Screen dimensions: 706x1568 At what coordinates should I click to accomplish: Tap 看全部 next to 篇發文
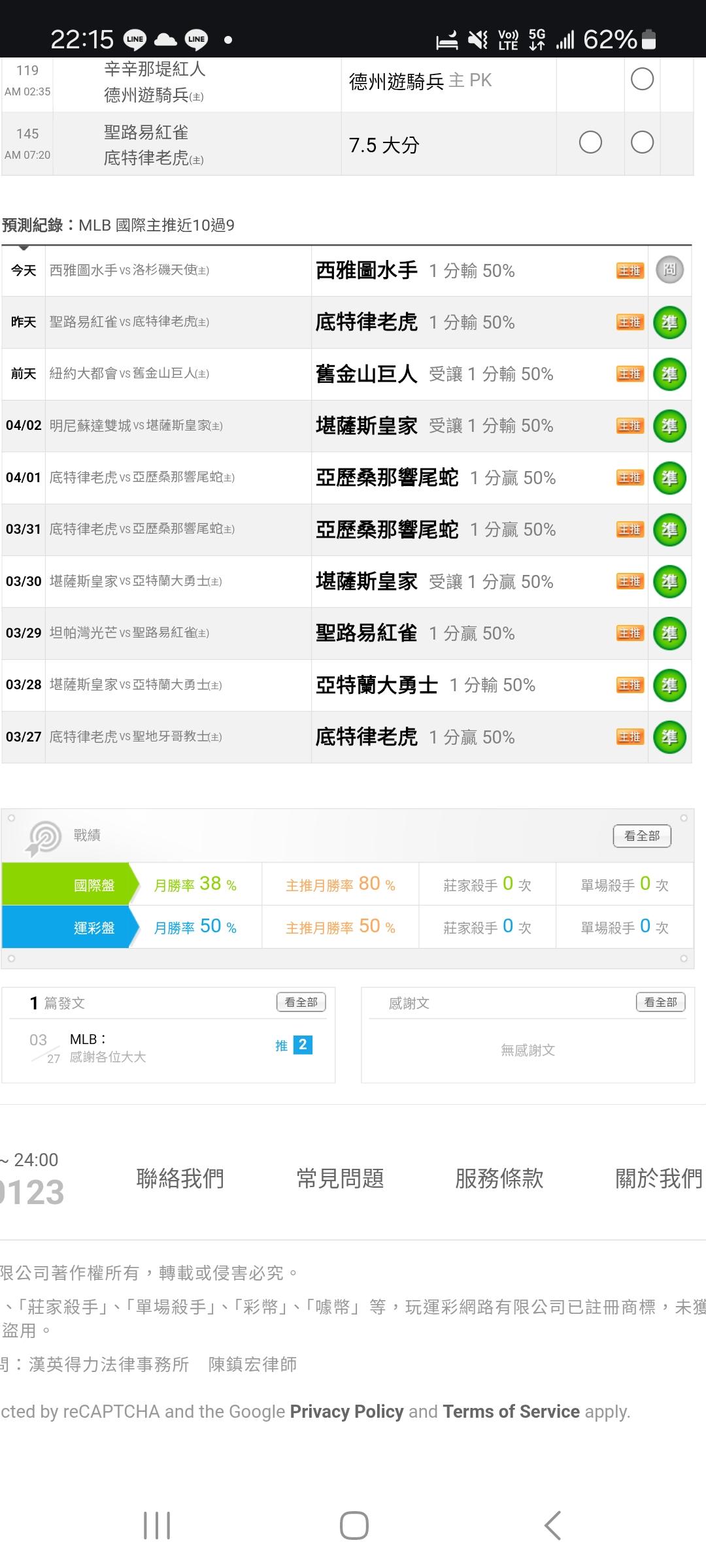click(x=301, y=1002)
